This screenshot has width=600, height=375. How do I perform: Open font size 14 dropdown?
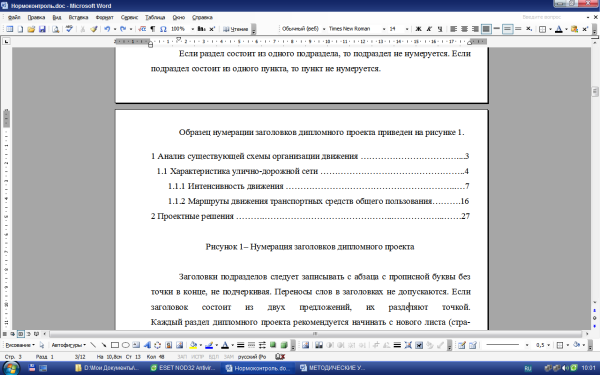coord(407,29)
